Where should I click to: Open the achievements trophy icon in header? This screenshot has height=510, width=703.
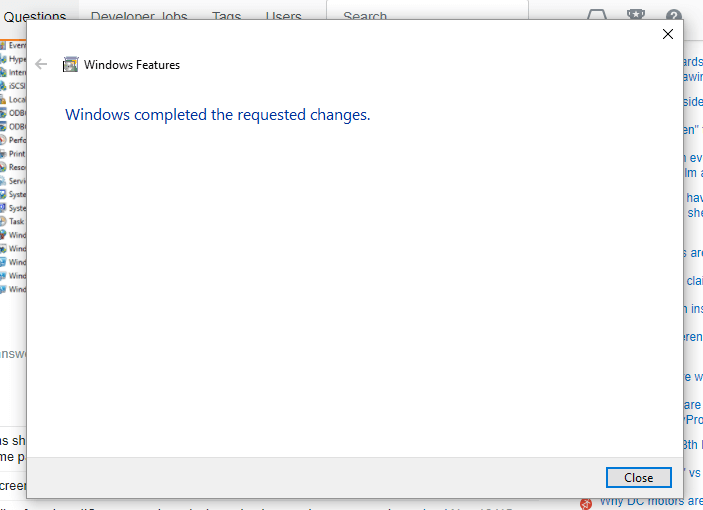[x=636, y=15]
